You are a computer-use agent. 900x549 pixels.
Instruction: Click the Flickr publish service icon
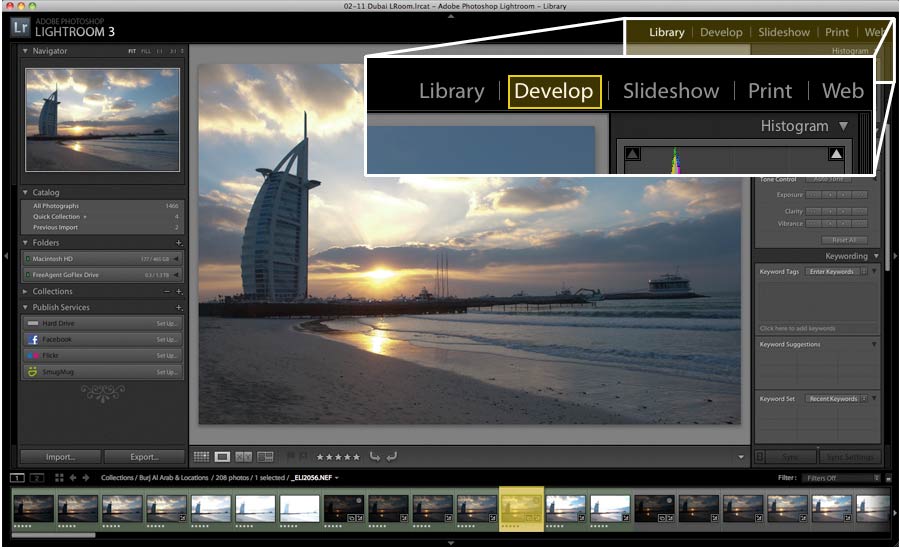[33, 355]
